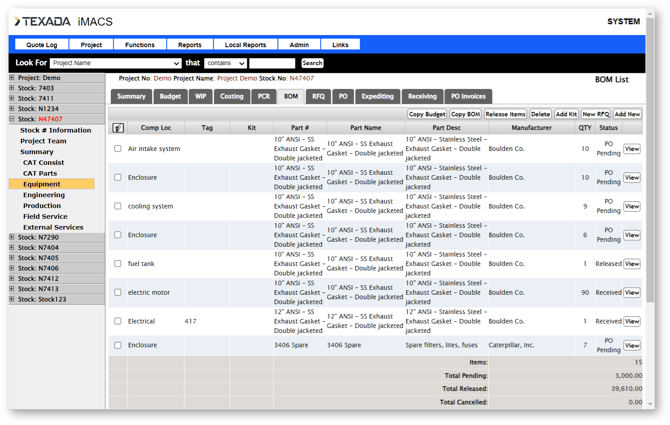Expand the Project: Demo plus icon
670x425 pixels.
12,77
